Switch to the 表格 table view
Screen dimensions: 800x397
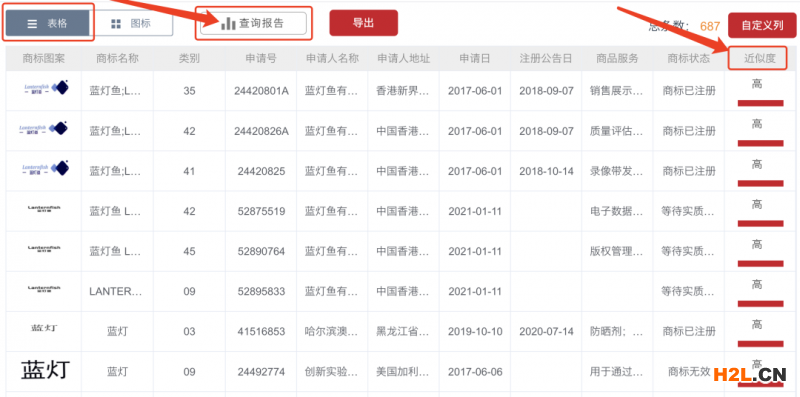click(47, 23)
